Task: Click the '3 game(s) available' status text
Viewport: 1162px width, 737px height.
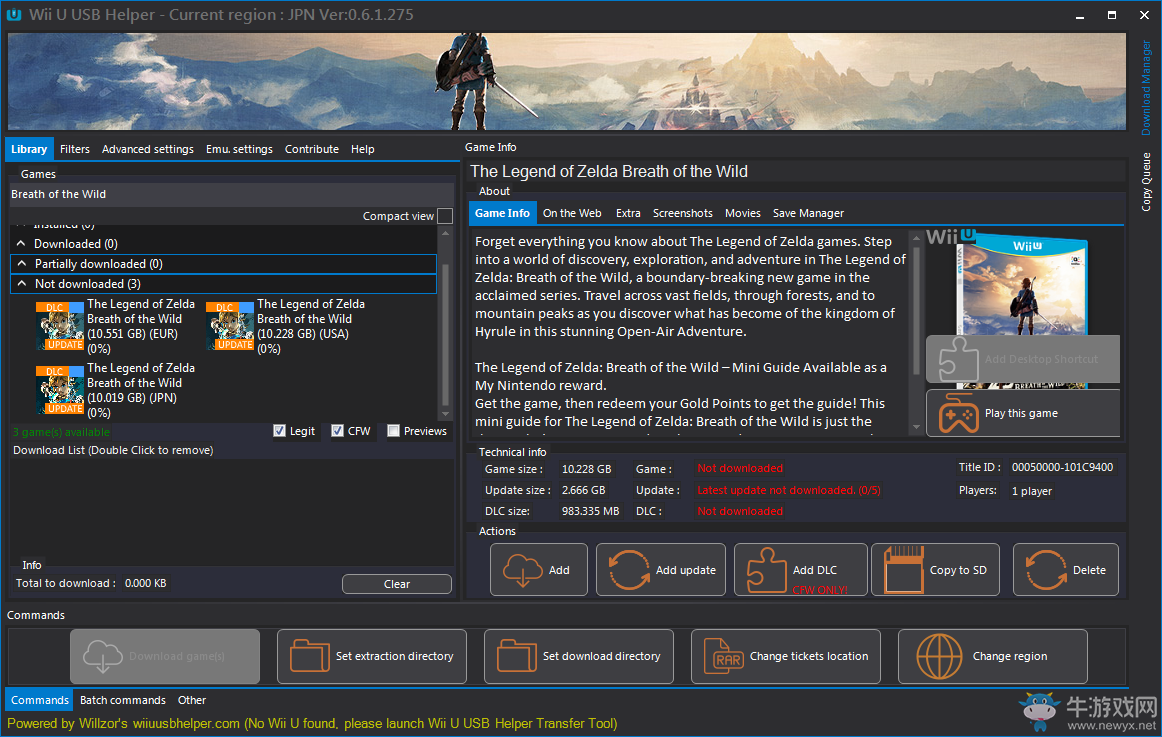Action: click(x=62, y=432)
